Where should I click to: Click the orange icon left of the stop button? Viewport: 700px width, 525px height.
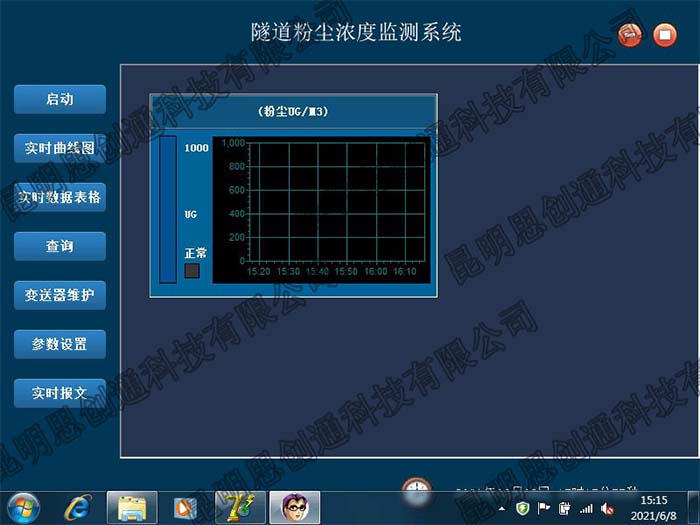[629, 35]
